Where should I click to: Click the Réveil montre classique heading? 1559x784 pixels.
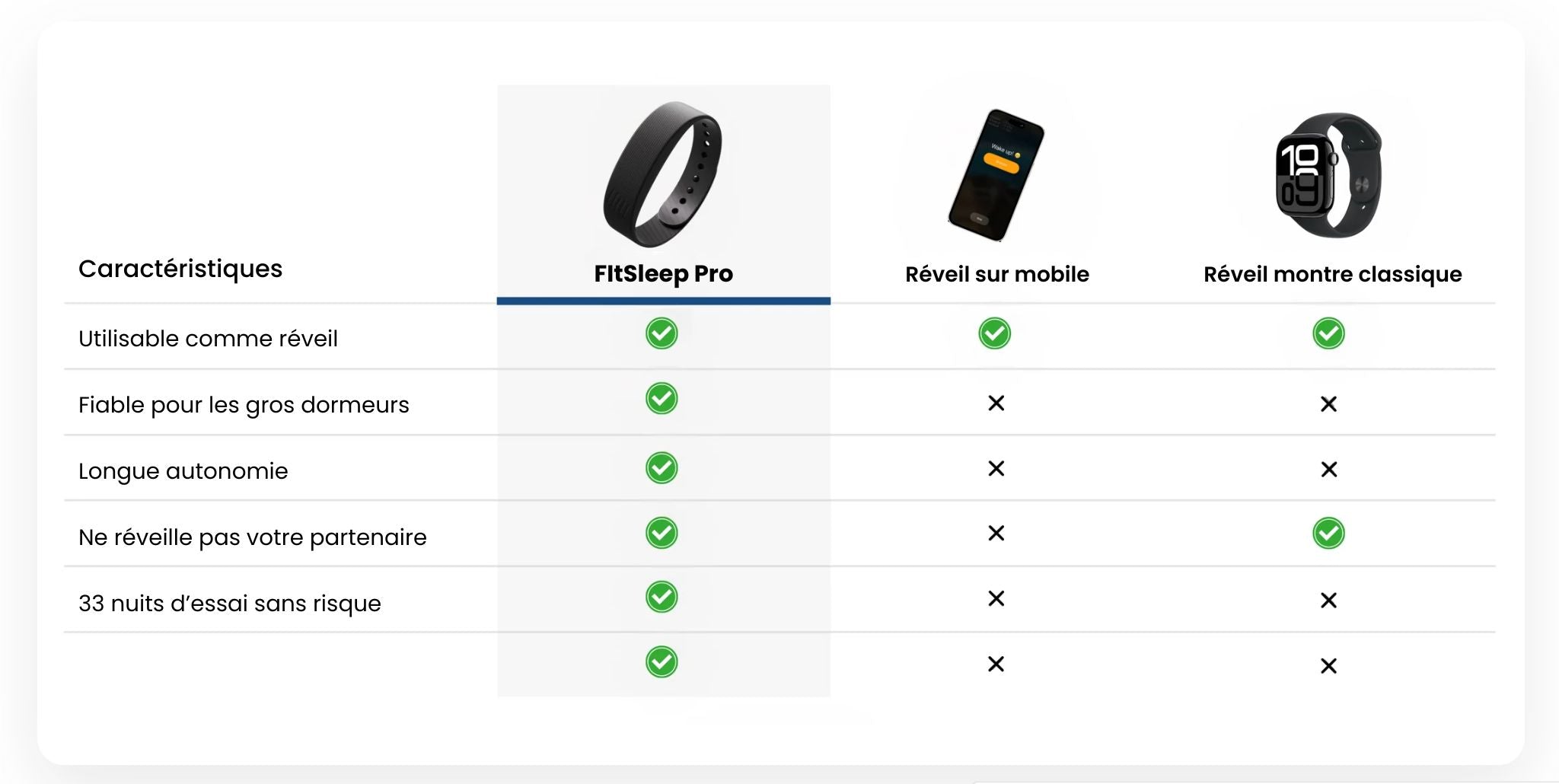[1332, 274]
